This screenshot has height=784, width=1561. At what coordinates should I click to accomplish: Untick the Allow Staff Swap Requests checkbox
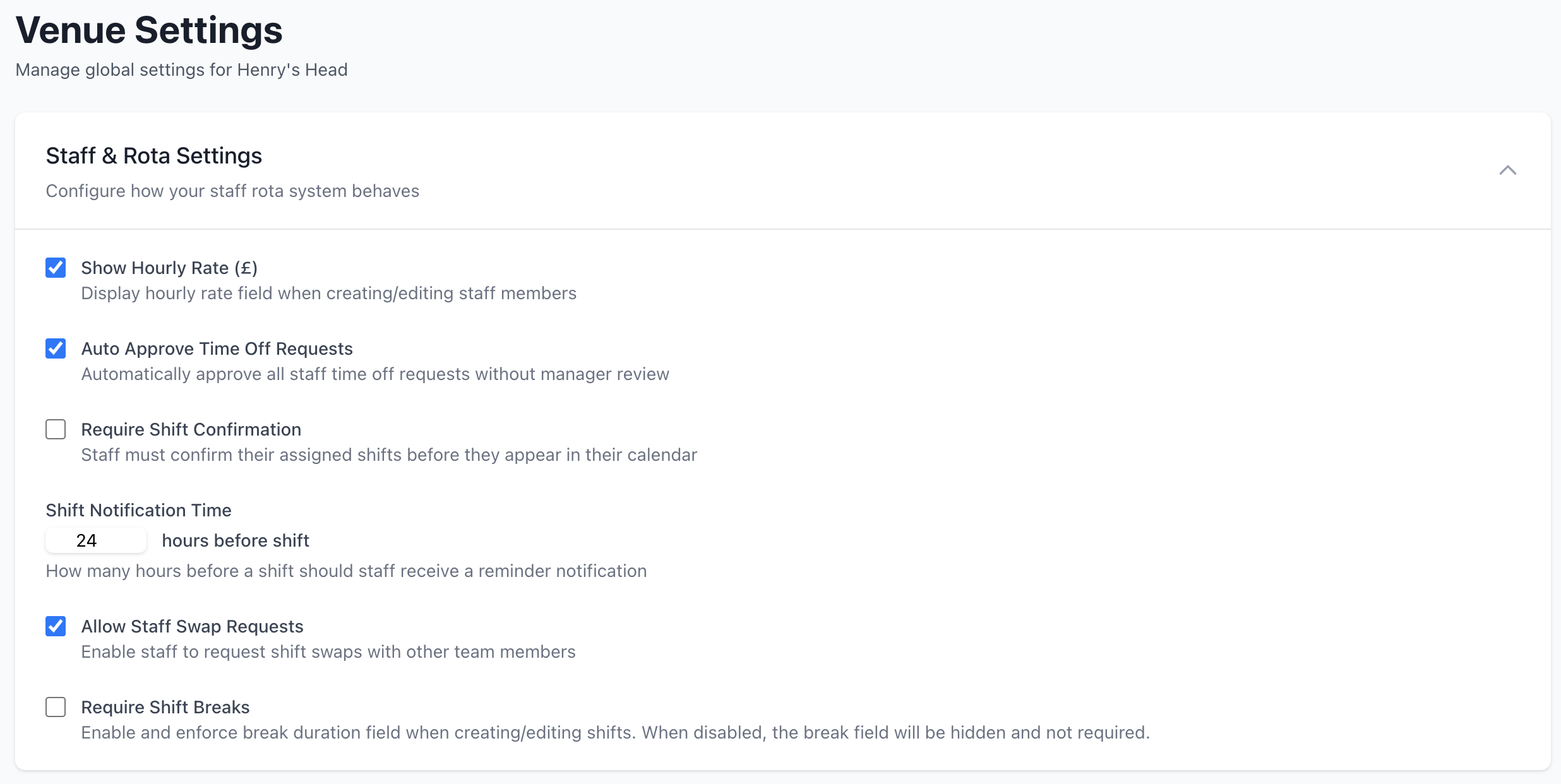(56, 626)
